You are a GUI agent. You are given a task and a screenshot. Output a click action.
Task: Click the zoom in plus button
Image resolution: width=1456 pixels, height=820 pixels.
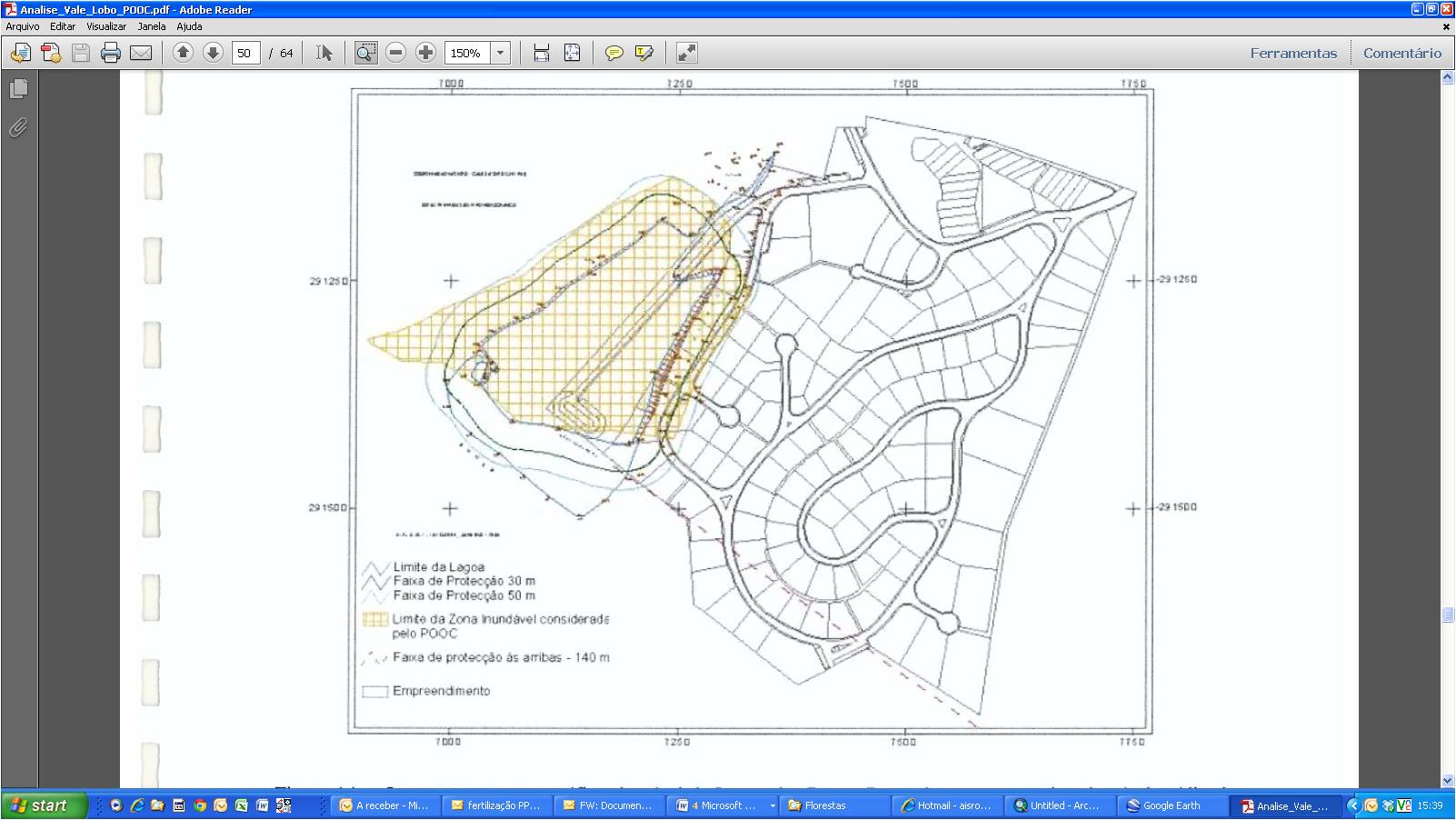(x=425, y=53)
